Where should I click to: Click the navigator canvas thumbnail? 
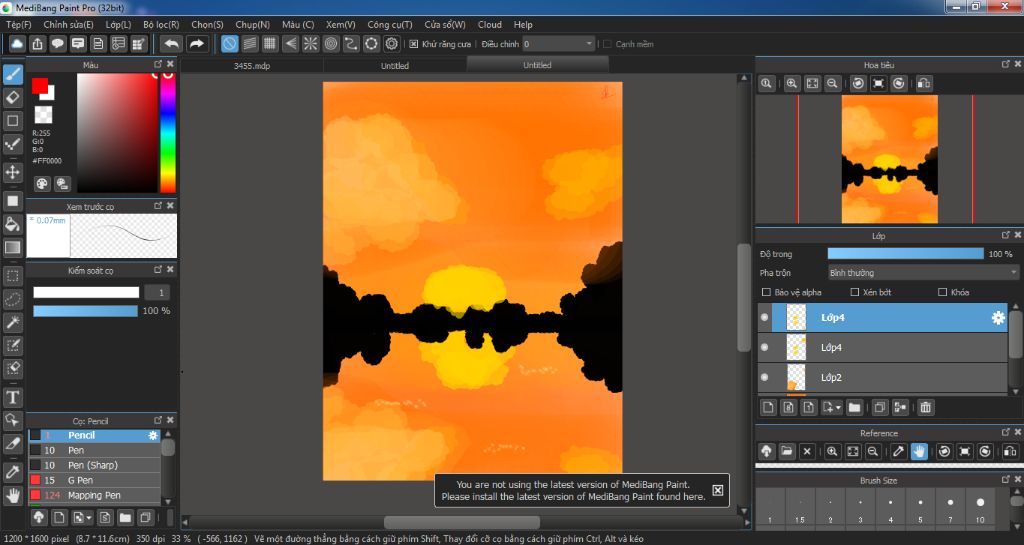tap(889, 159)
